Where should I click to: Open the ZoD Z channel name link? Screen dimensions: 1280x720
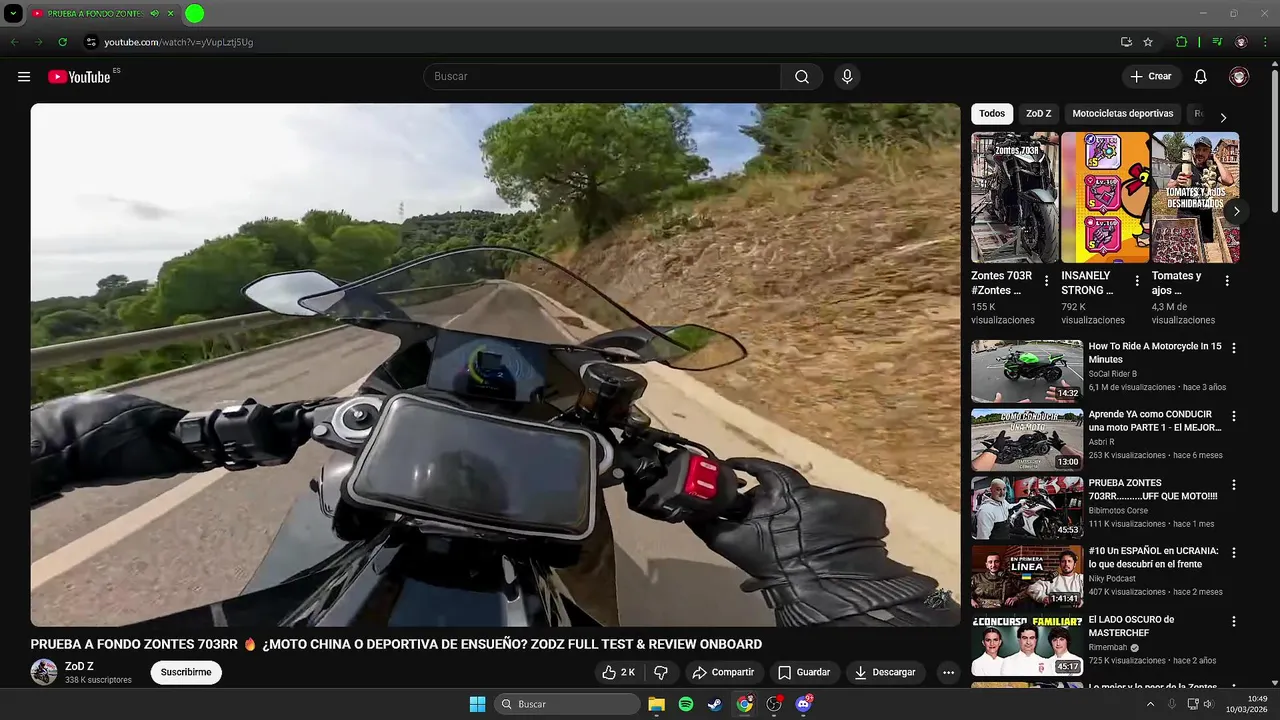click(80, 666)
